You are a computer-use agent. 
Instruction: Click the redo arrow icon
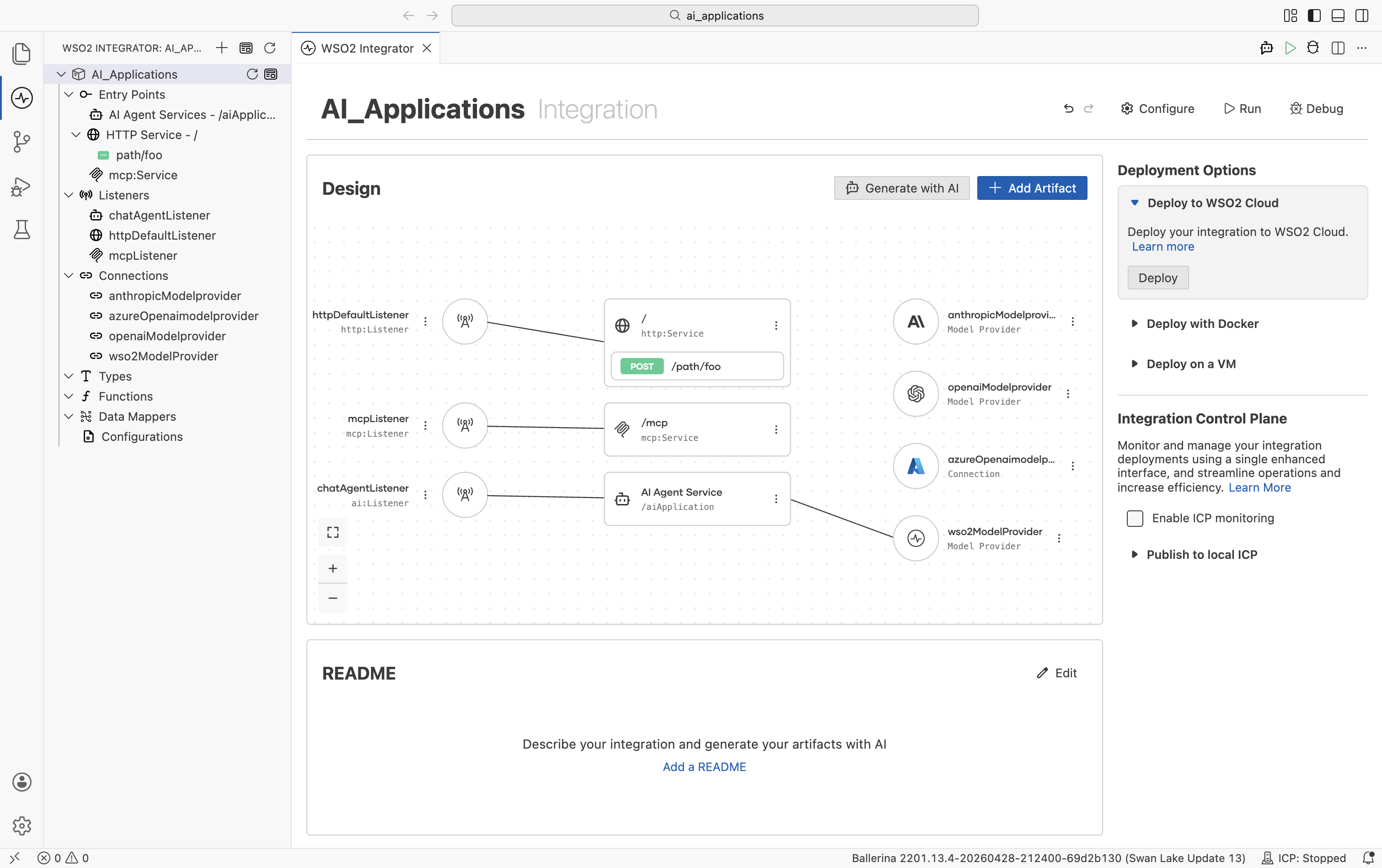point(1089,108)
